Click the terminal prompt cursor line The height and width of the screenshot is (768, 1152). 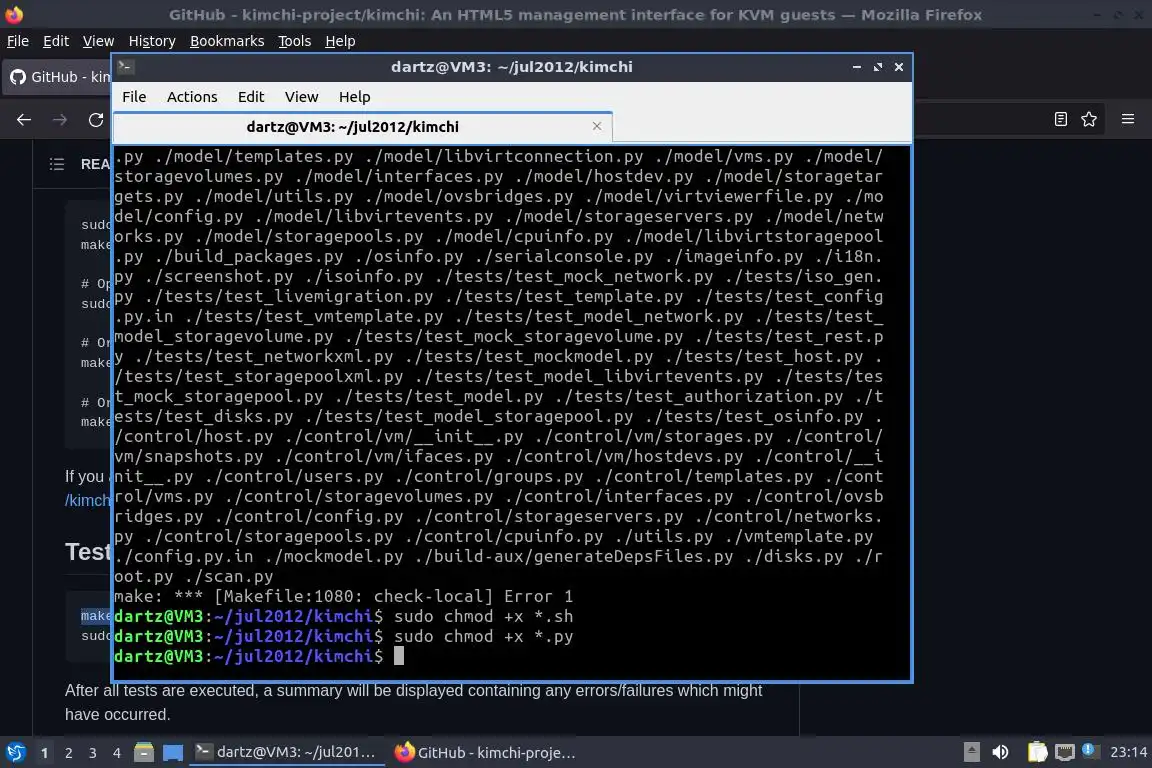259,656
